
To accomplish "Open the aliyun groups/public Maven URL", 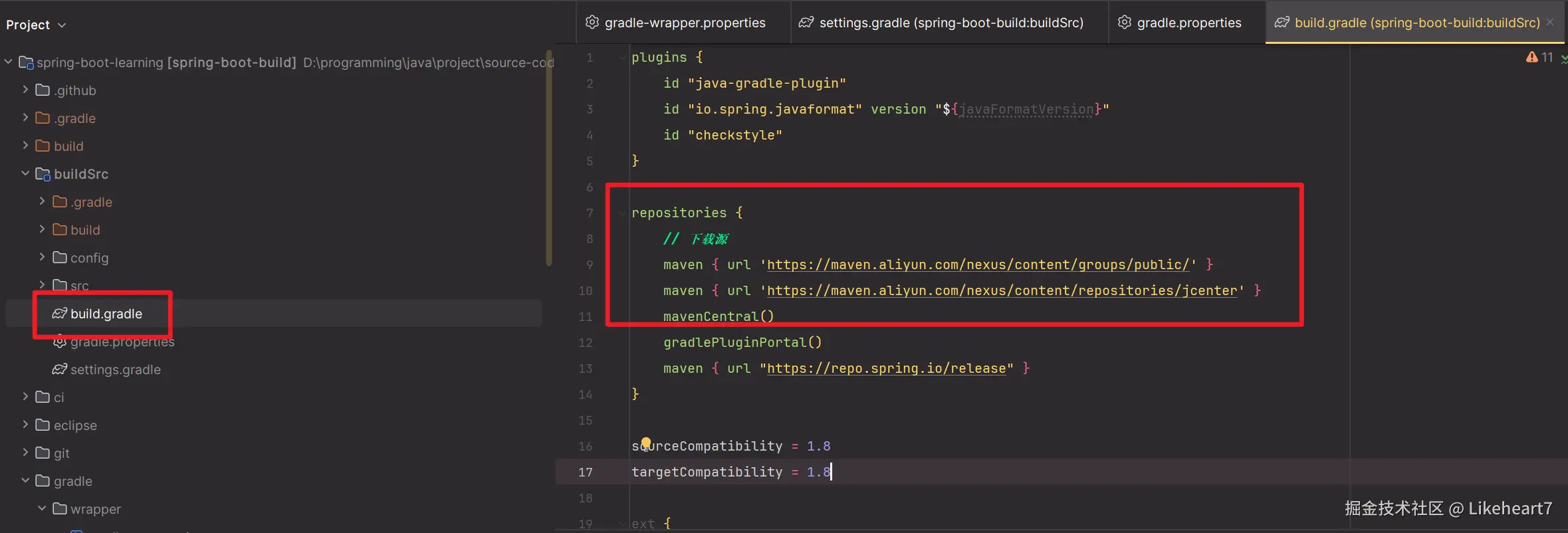I will 978,265.
